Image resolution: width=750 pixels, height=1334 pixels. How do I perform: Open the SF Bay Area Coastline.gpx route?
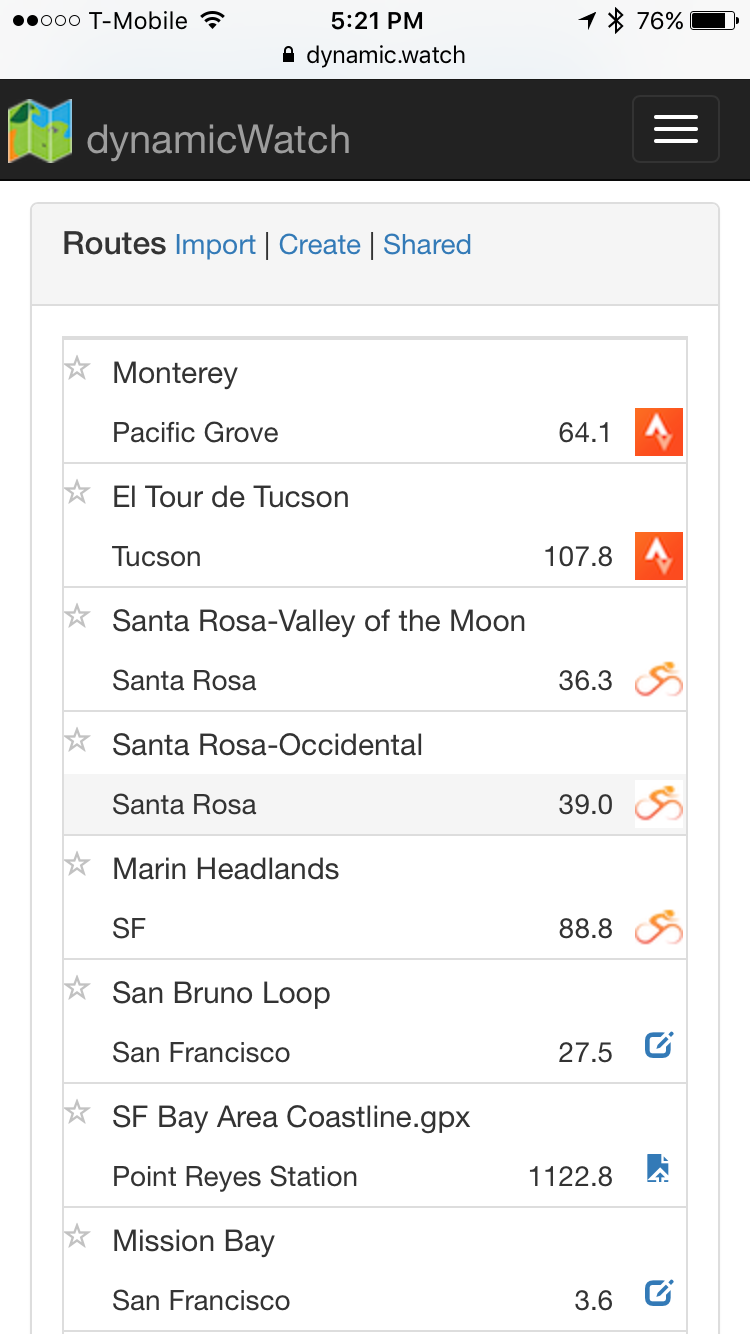(291, 1117)
